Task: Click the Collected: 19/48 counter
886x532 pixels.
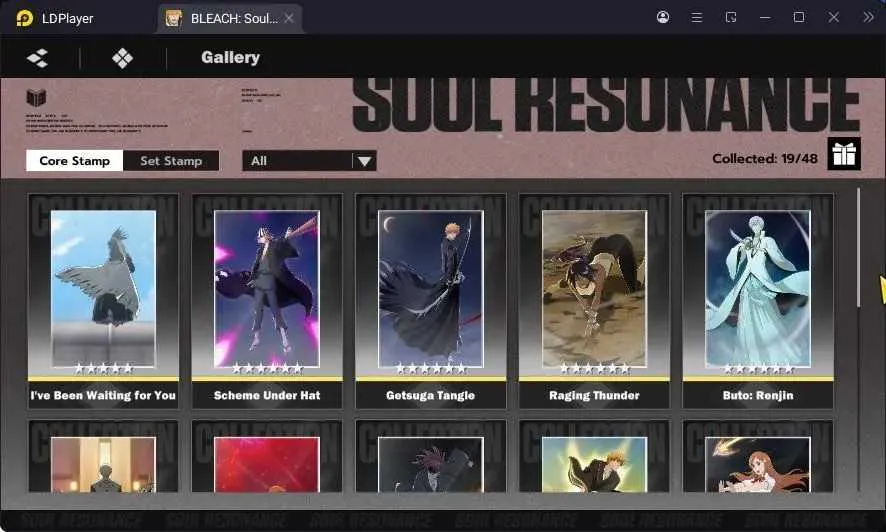Action: pos(765,159)
